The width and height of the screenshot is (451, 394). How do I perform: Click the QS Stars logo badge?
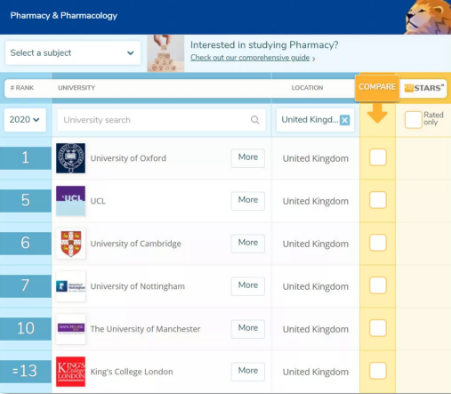click(424, 88)
